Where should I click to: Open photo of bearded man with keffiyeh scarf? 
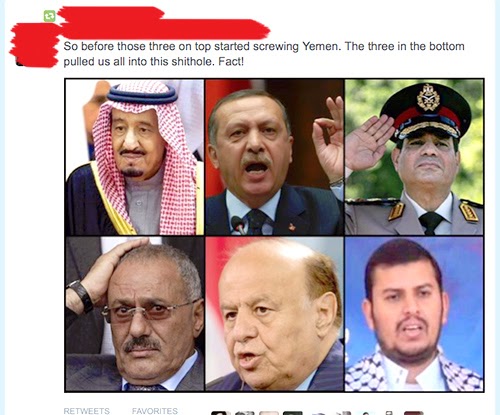click(414, 314)
